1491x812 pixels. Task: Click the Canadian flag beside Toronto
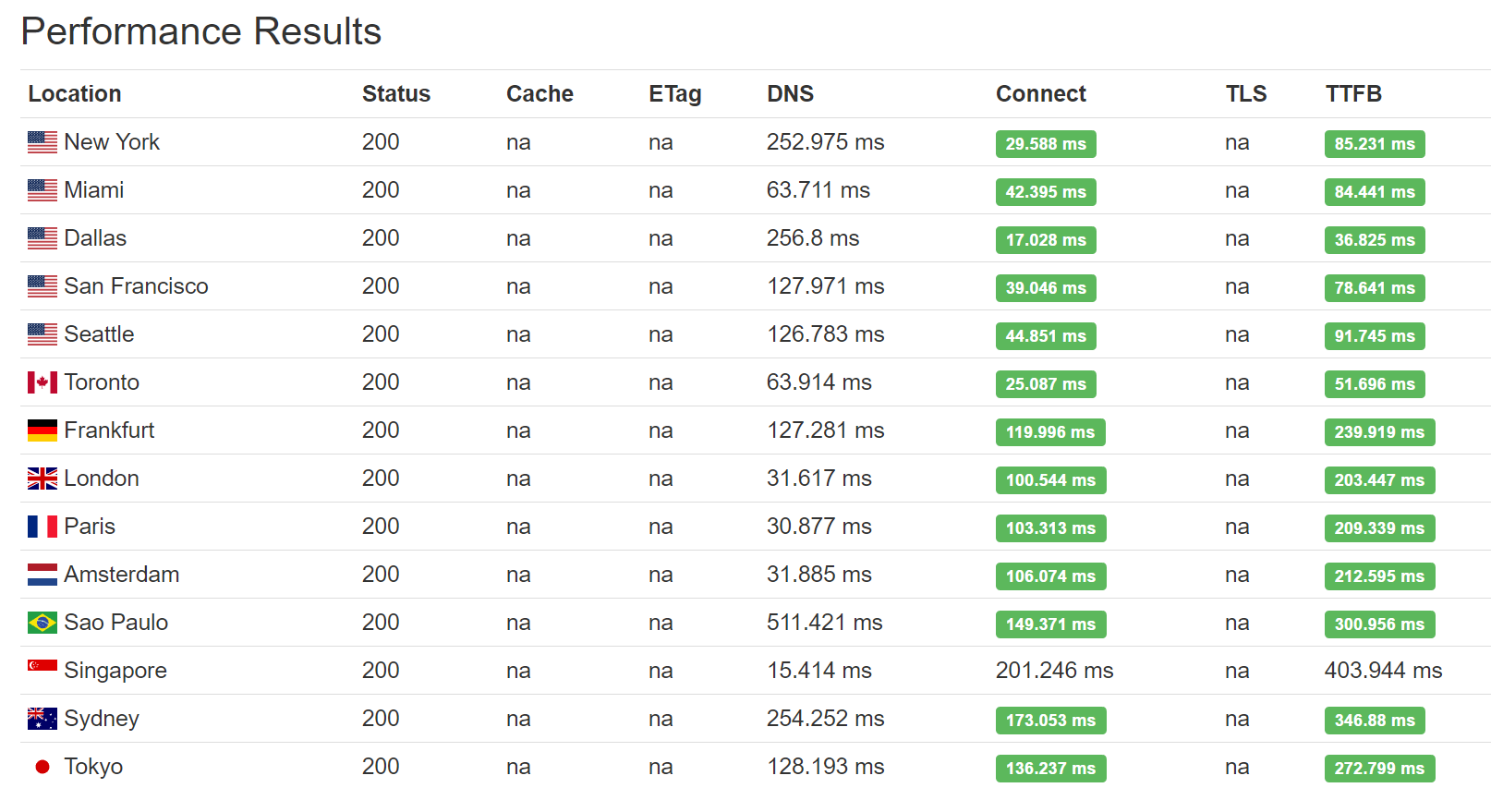click(42, 382)
